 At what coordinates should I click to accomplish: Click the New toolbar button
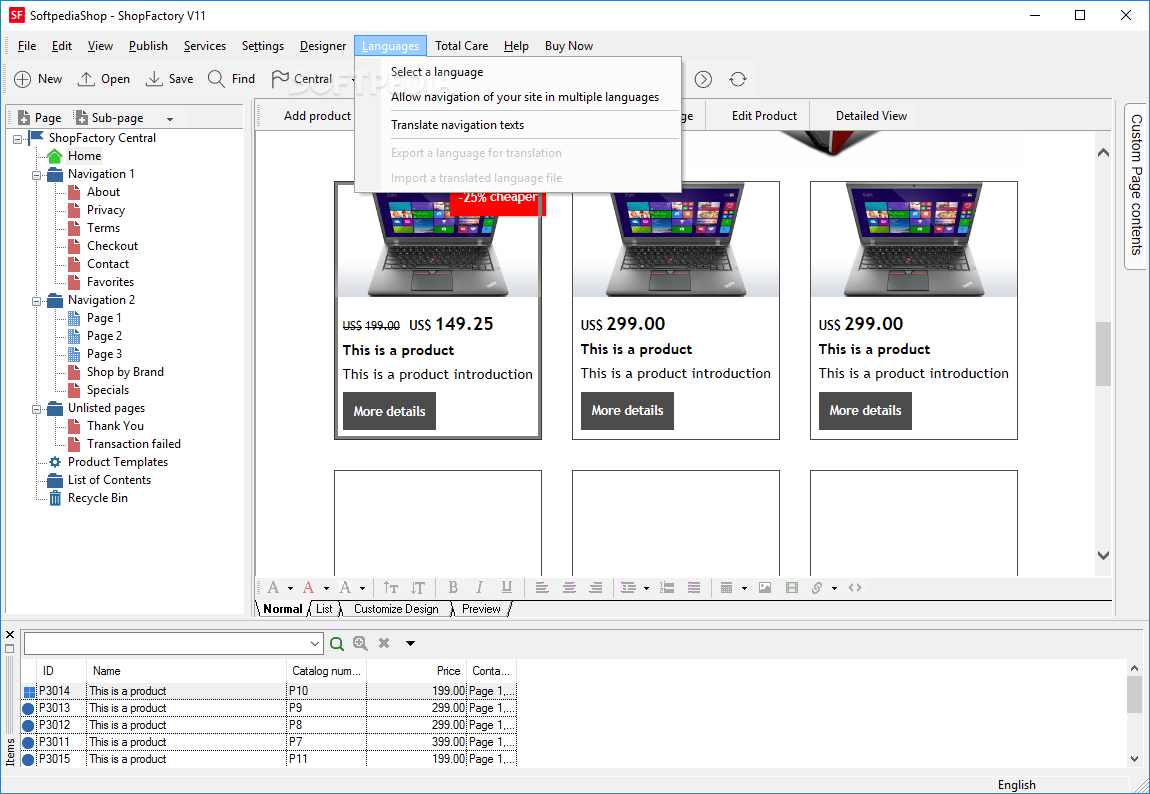[x=38, y=79]
